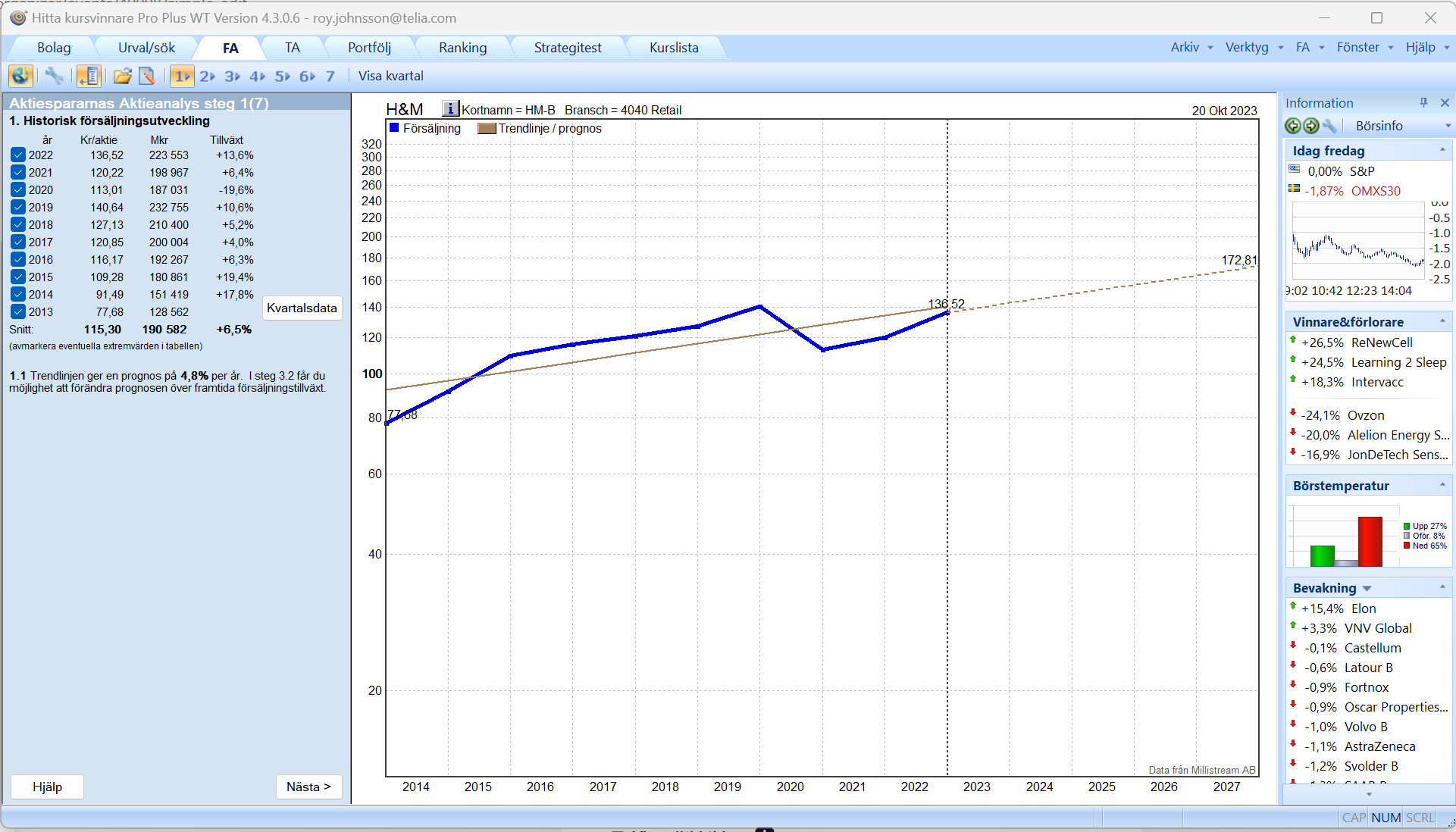This screenshot has width=1456, height=832.
Task: Click the blue Försäljning legend swatch
Action: (x=394, y=128)
